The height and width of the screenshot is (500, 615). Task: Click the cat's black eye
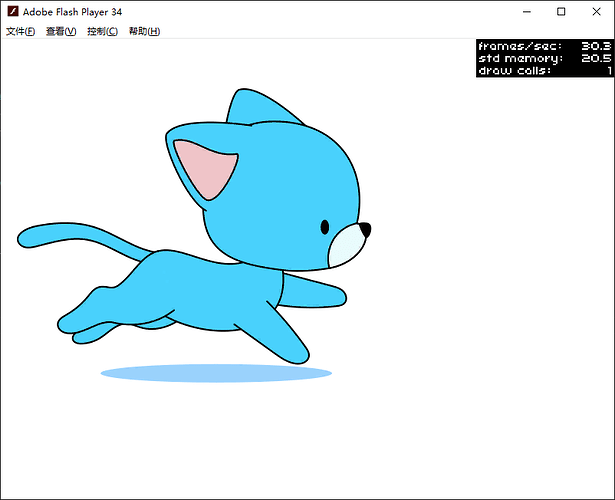coord(325,227)
